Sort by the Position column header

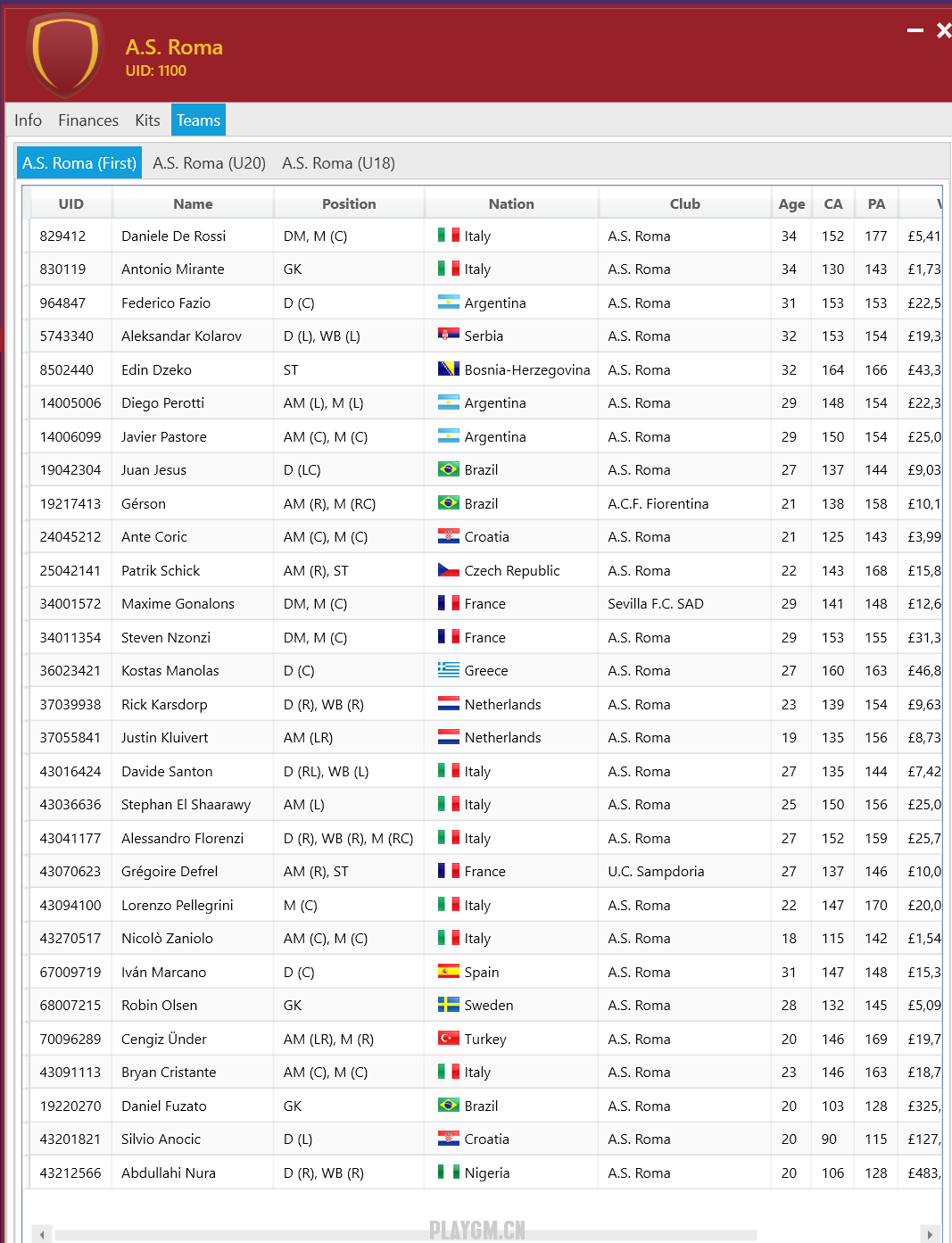click(x=349, y=203)
